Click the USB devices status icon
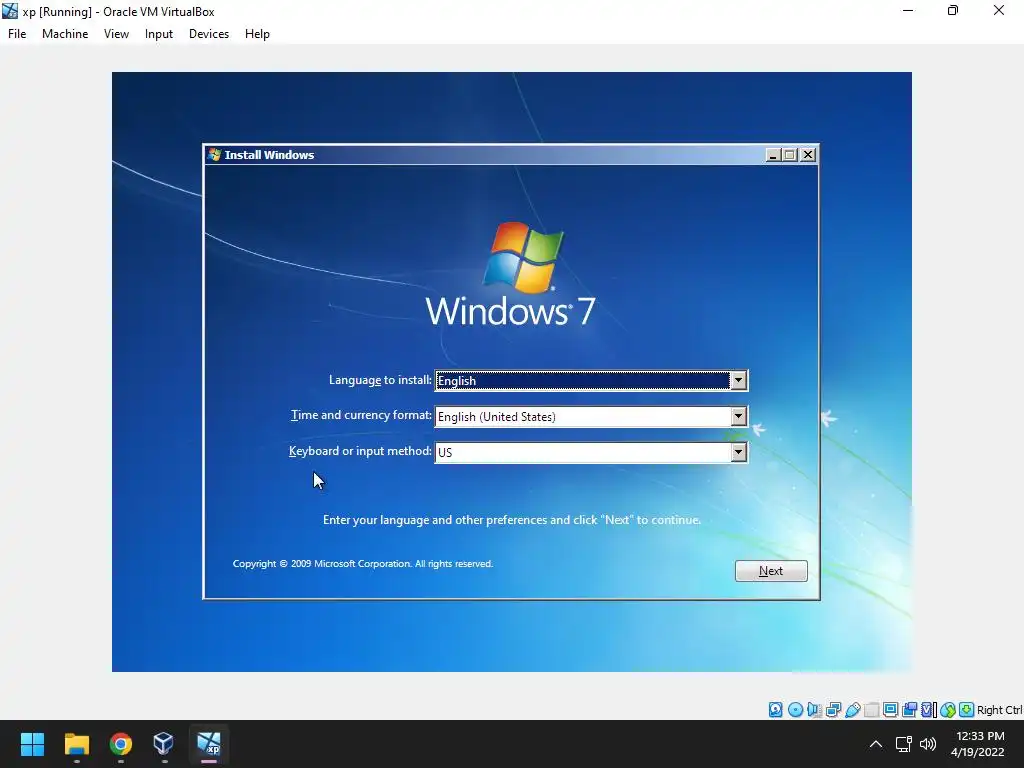This screenshot has height=768, width=1024. [x=852, y=710]
